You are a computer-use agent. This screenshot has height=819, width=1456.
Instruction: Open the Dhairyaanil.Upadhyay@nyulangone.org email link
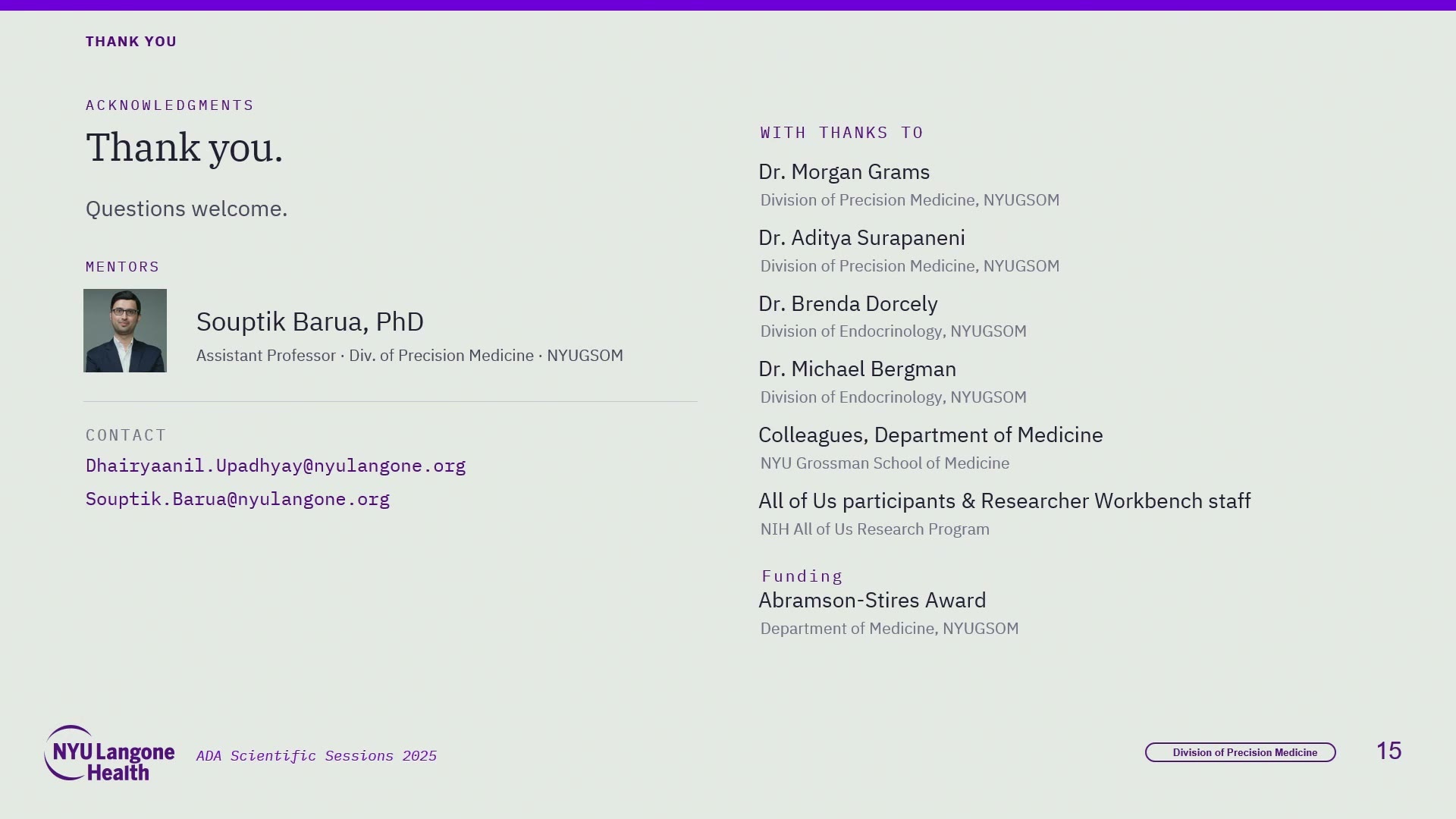pyautogui.click(x=275, y=466)
